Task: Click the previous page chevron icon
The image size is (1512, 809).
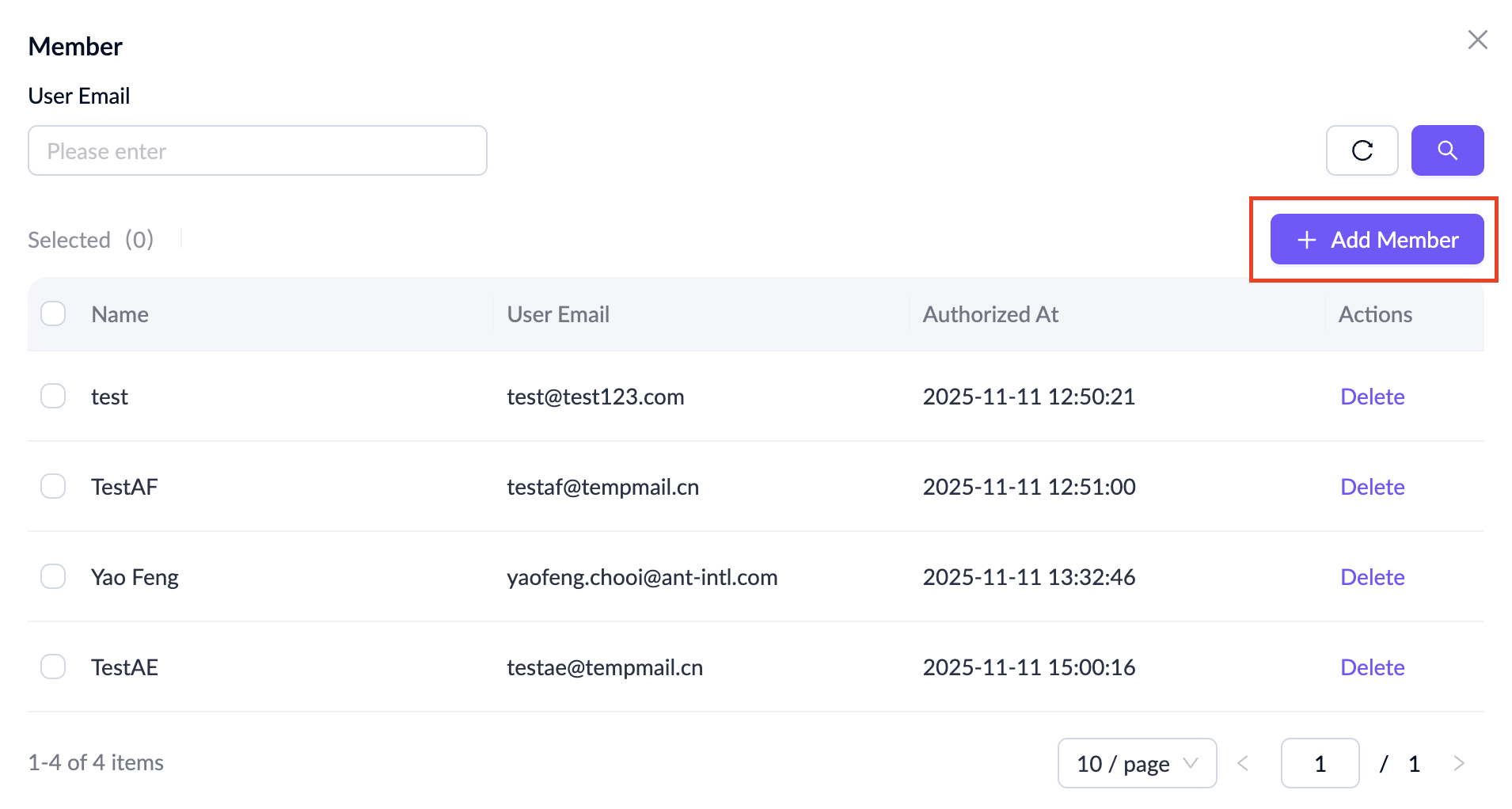Action: tap(1243, 763)
